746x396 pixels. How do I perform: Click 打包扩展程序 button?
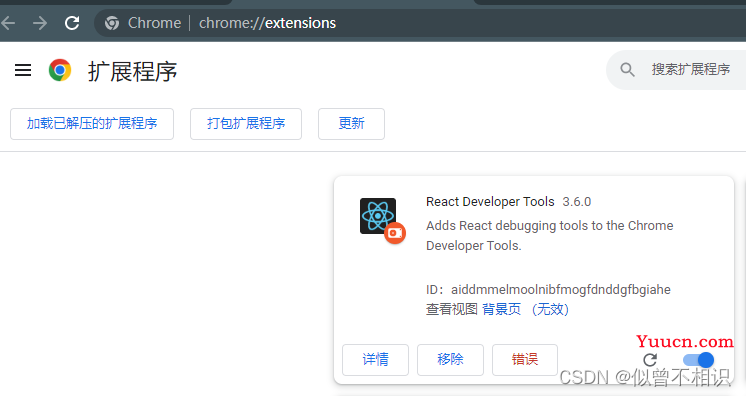[246, 124]
